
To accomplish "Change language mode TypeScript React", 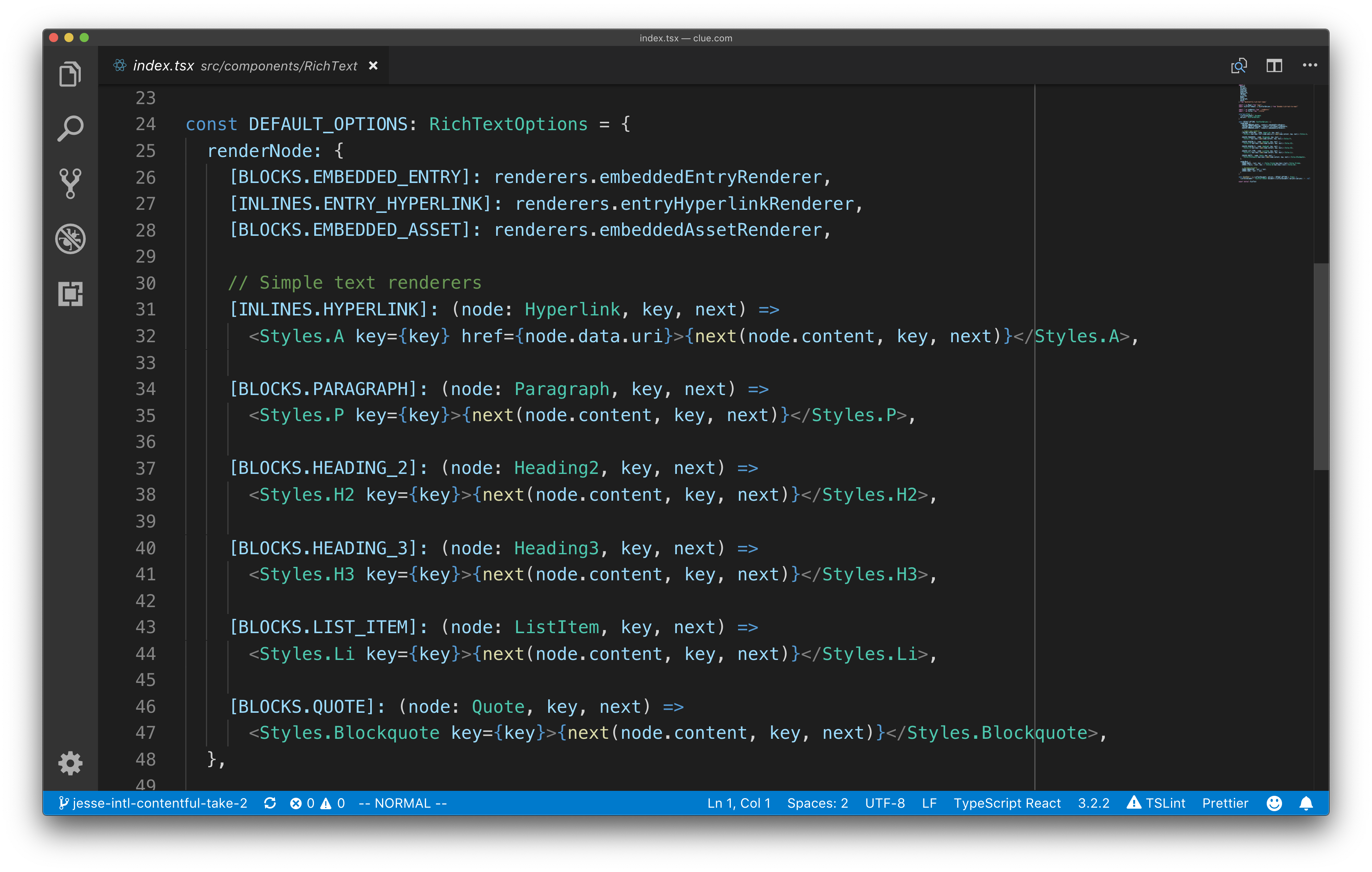I will point(1007,803).
